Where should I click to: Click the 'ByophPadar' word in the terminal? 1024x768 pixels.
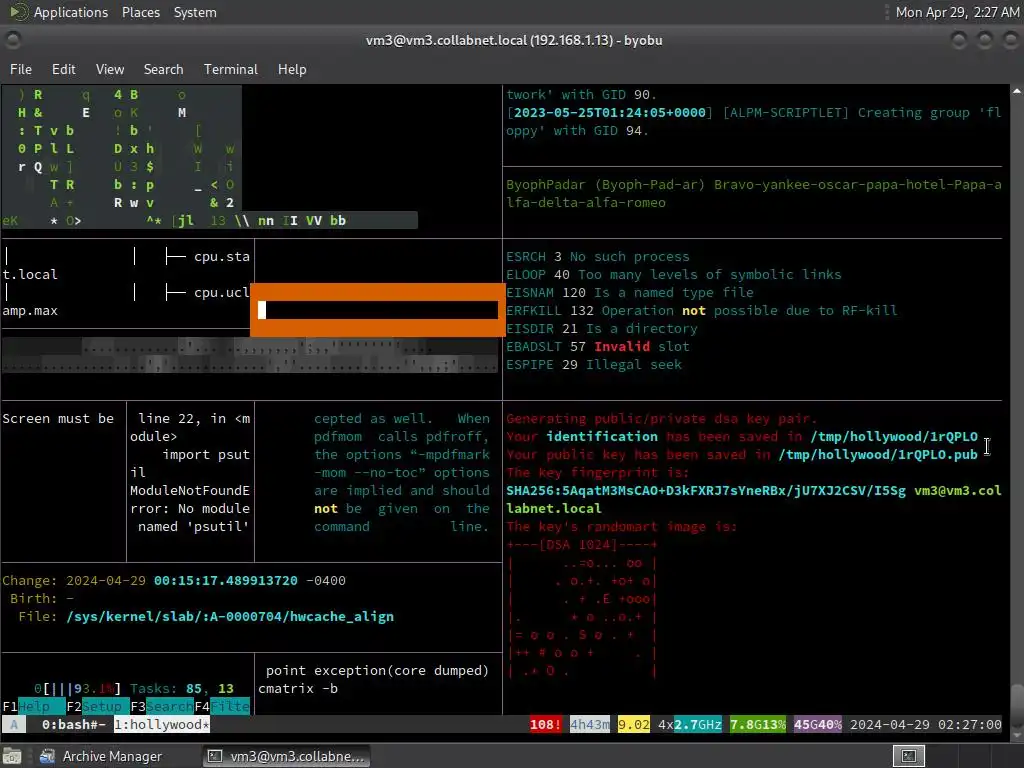[x=546, y=184]
